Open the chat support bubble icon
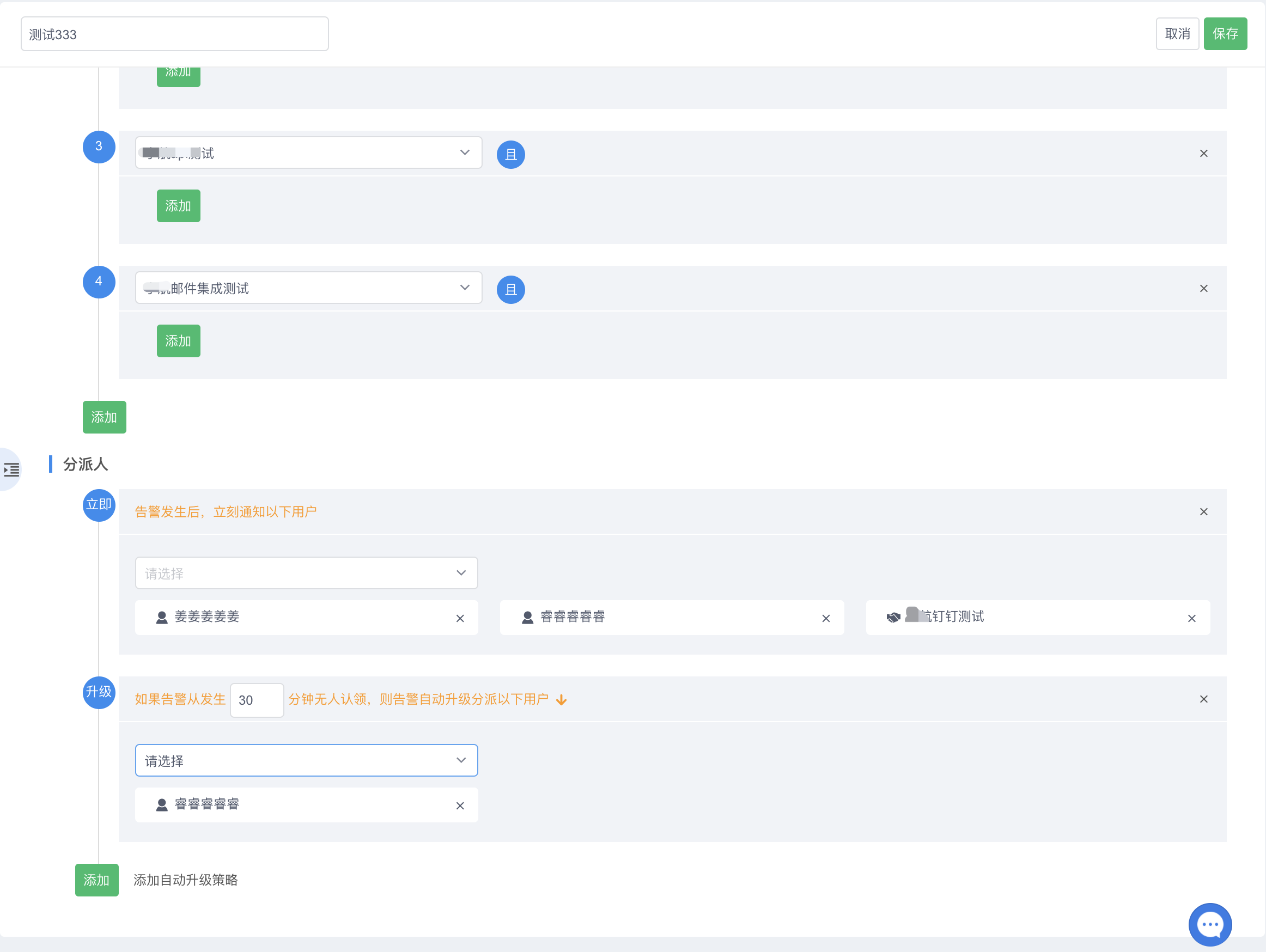The image size is (1266, 952). click(x=1210, y=924)
